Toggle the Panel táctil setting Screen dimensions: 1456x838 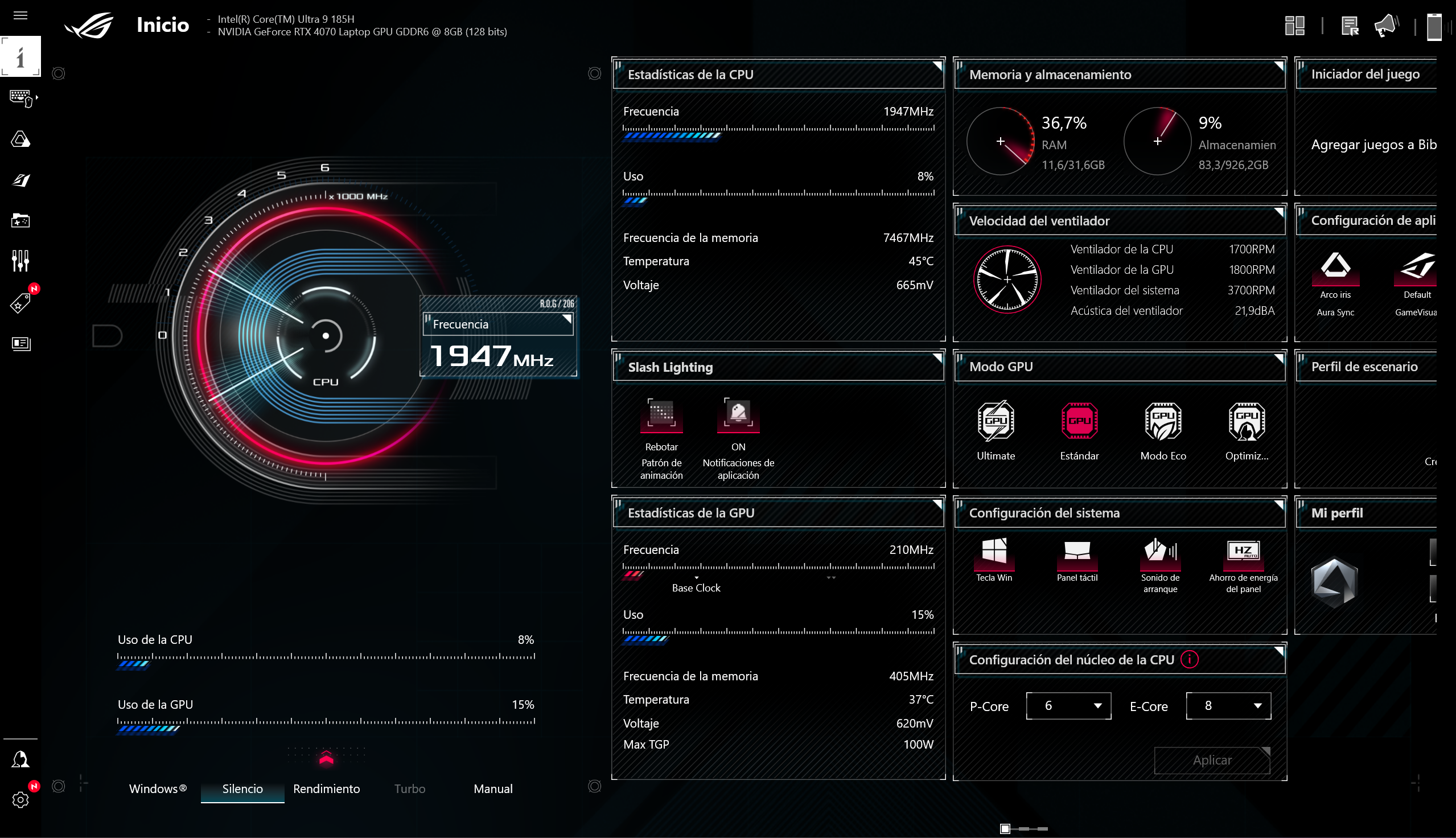pos(1077,552)
